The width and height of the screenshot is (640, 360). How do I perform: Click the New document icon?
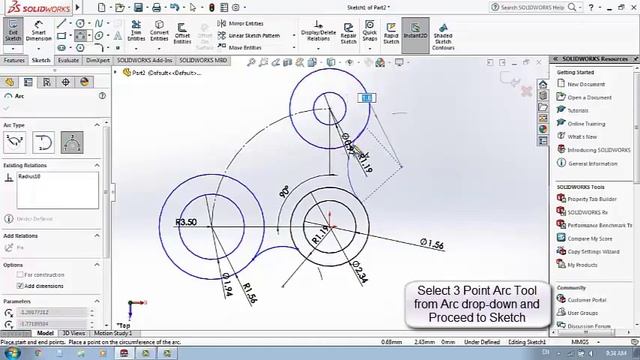click(x=102, y=7)
